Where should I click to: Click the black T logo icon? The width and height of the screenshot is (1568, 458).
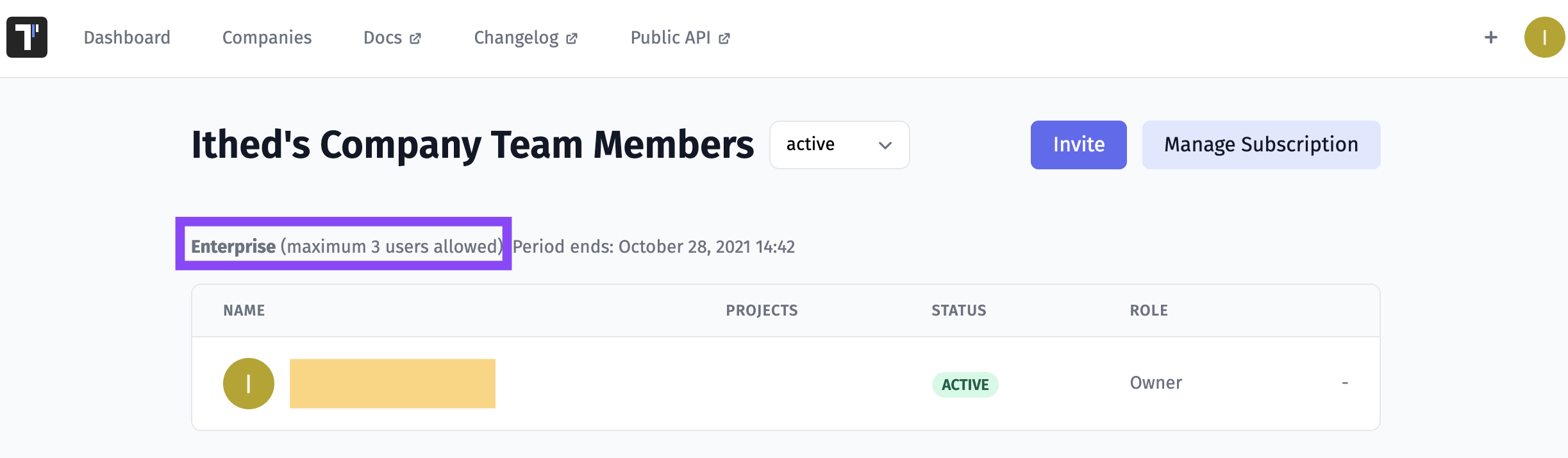(27, 37)
